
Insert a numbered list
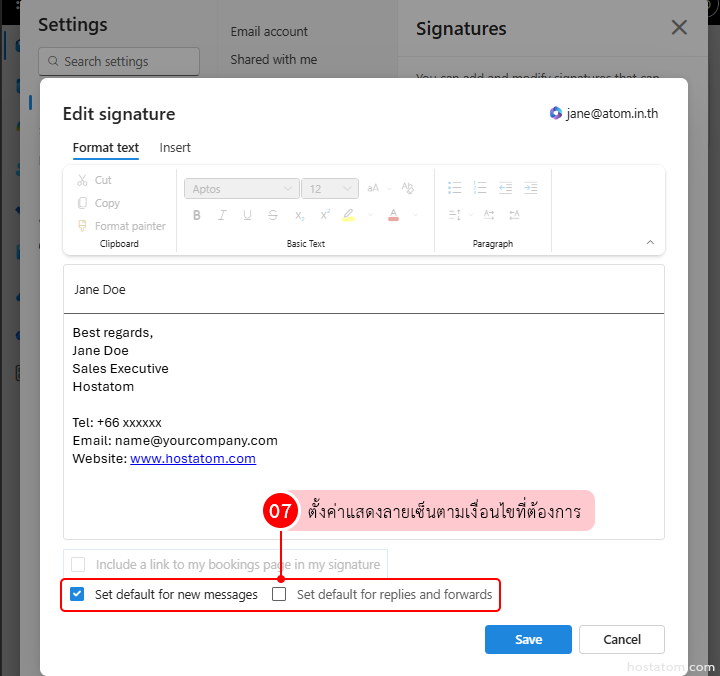coord(480,188)
